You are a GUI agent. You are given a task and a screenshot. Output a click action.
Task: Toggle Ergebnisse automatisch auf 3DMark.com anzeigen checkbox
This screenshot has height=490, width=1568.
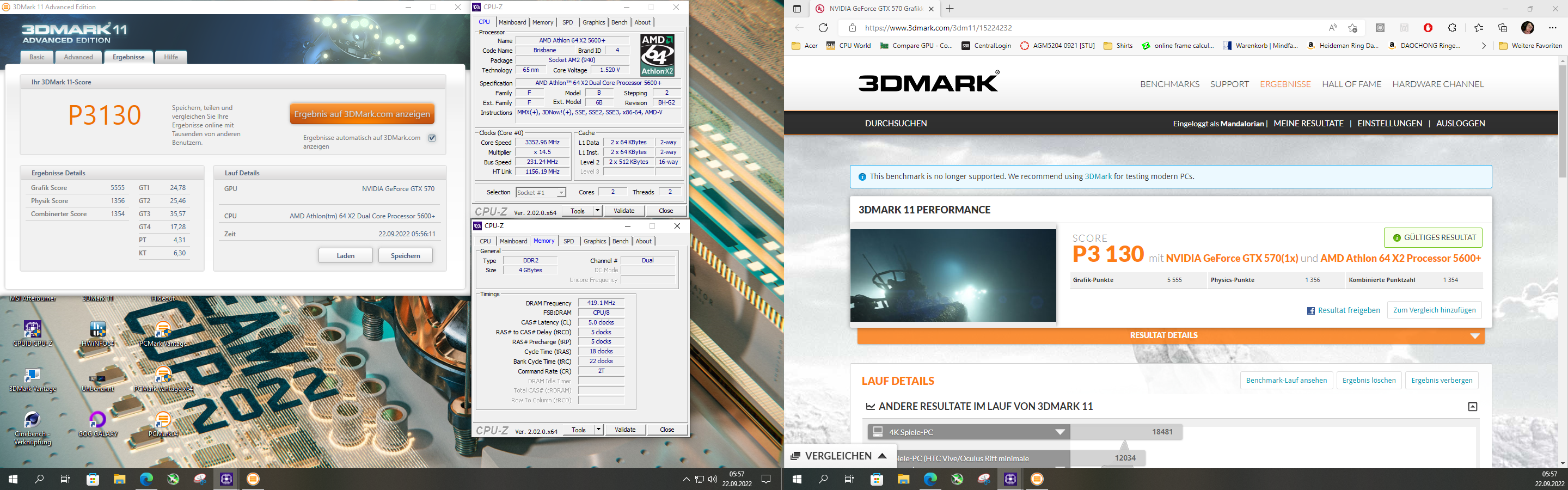(432, 138)
